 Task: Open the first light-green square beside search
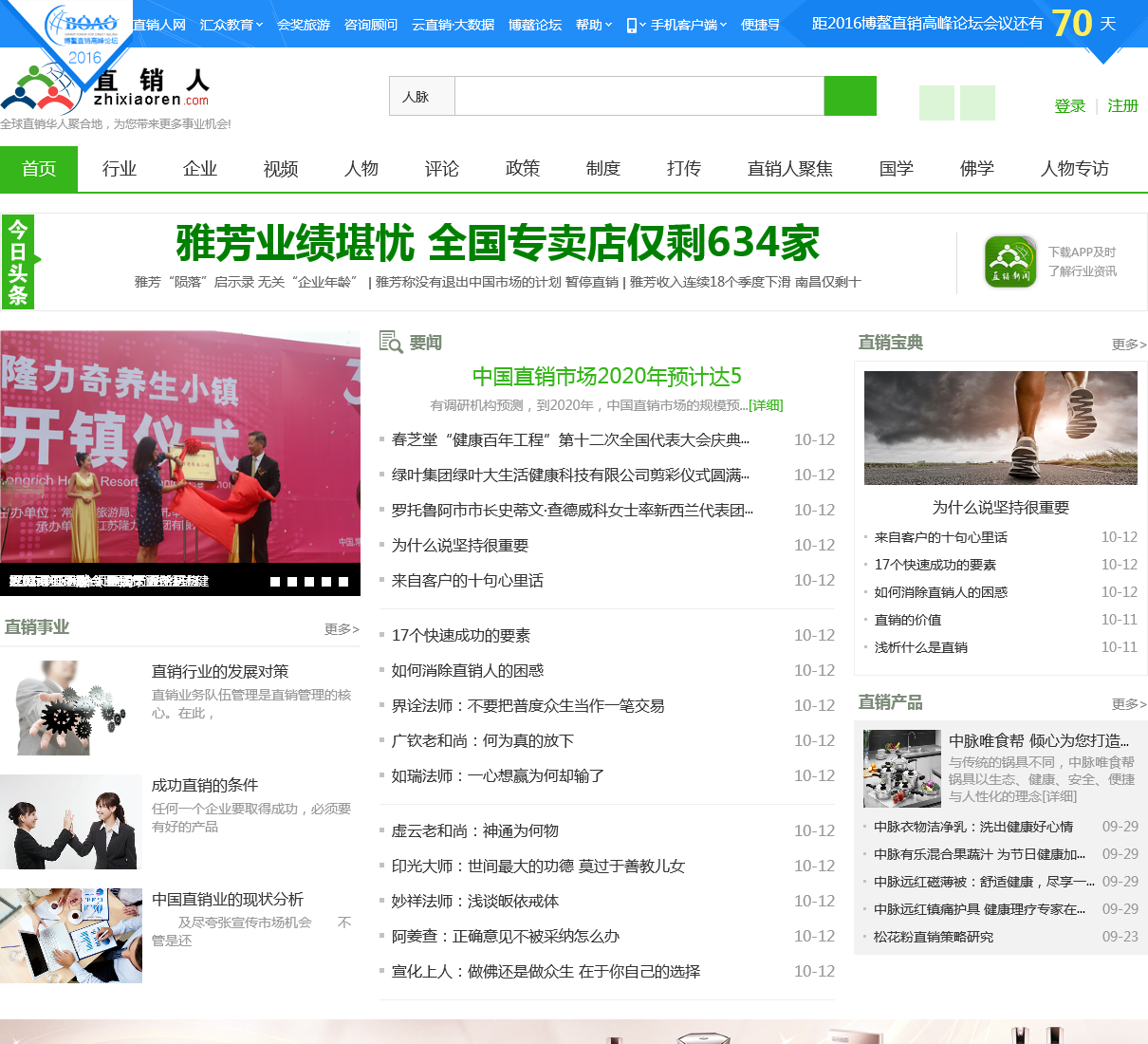coord(936,103)
